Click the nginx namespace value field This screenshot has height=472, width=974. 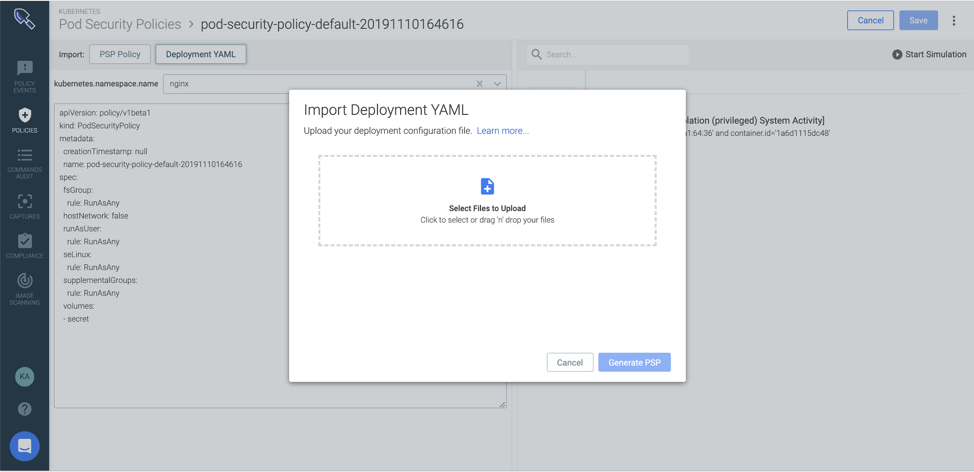pyautogui.click(x=335, y=84)
